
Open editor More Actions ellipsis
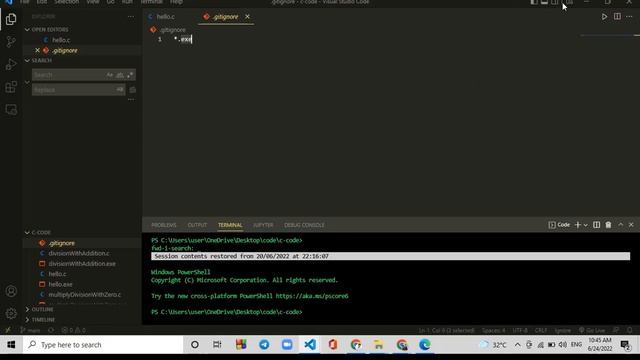click(x=629, y=17)
